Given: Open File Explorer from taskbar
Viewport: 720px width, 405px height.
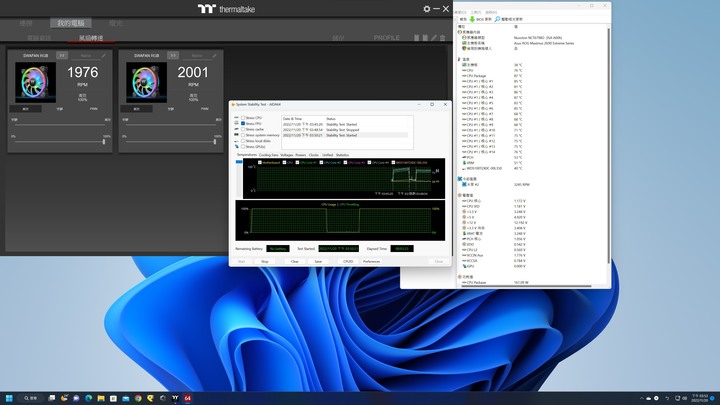Looking at the screenshot, I should click(101, 398).
